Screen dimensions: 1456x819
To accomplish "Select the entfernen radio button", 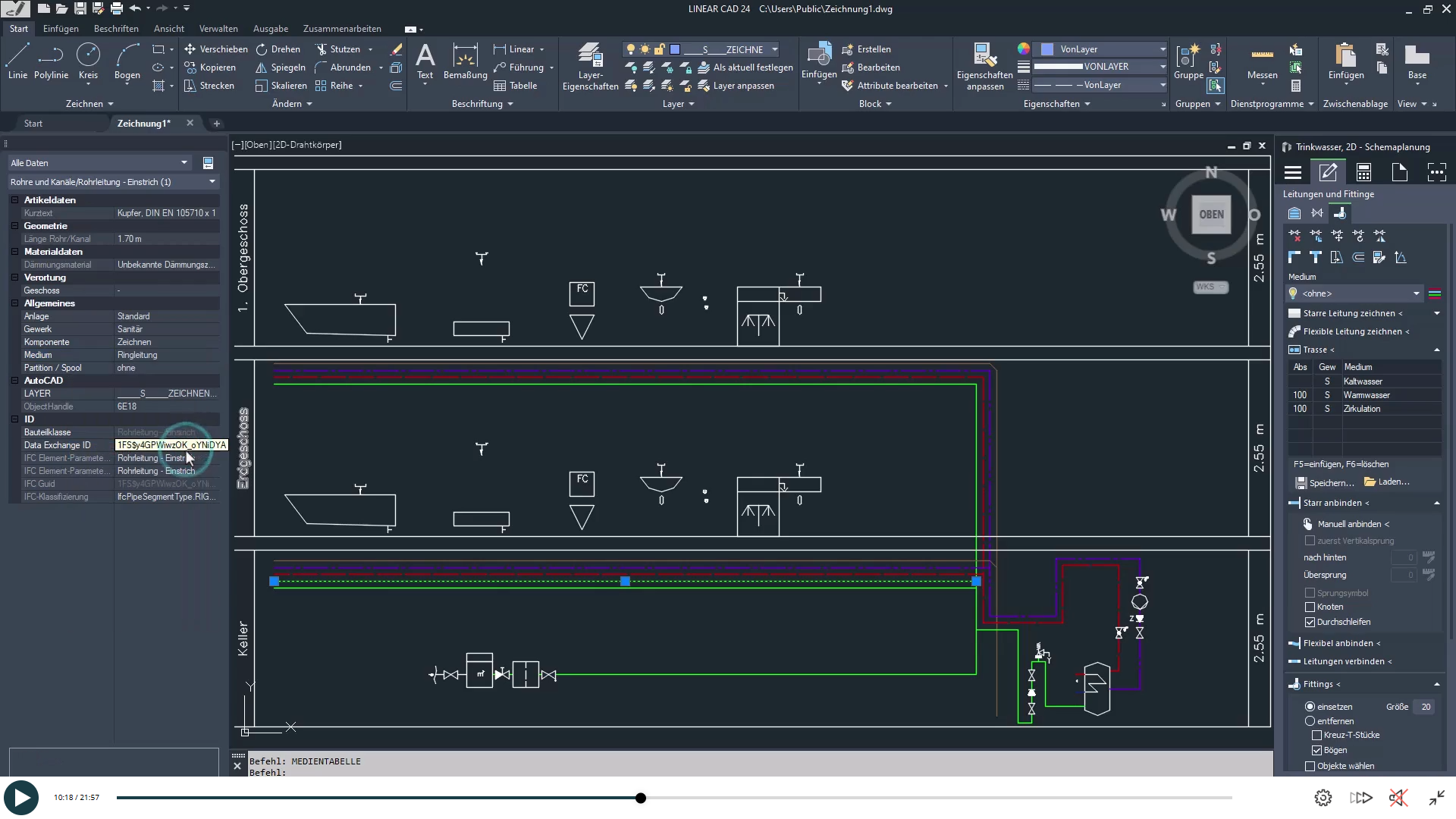I will (1310, 721).
